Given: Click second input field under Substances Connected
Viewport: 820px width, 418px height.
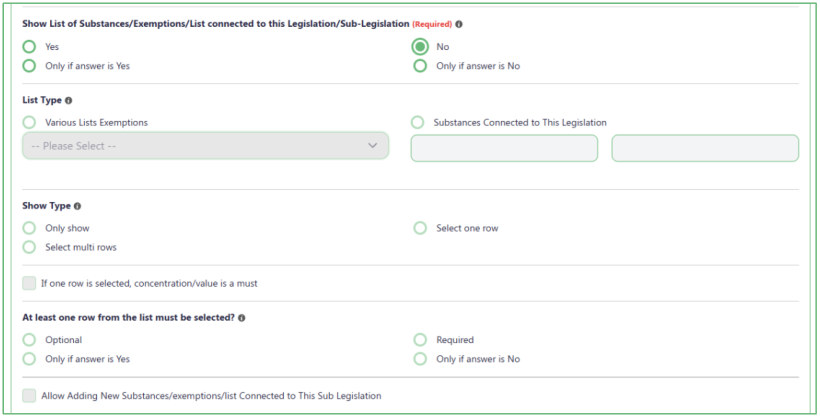Looking at the screenshot, I should click(x=705, y=148).
